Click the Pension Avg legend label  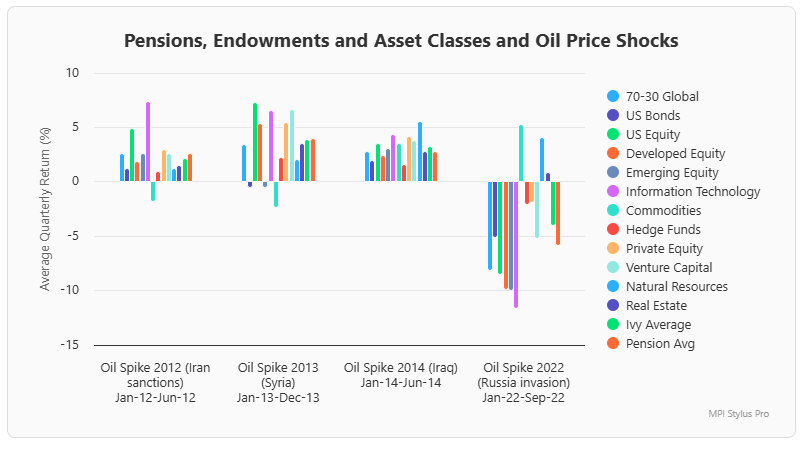point(660,344)
